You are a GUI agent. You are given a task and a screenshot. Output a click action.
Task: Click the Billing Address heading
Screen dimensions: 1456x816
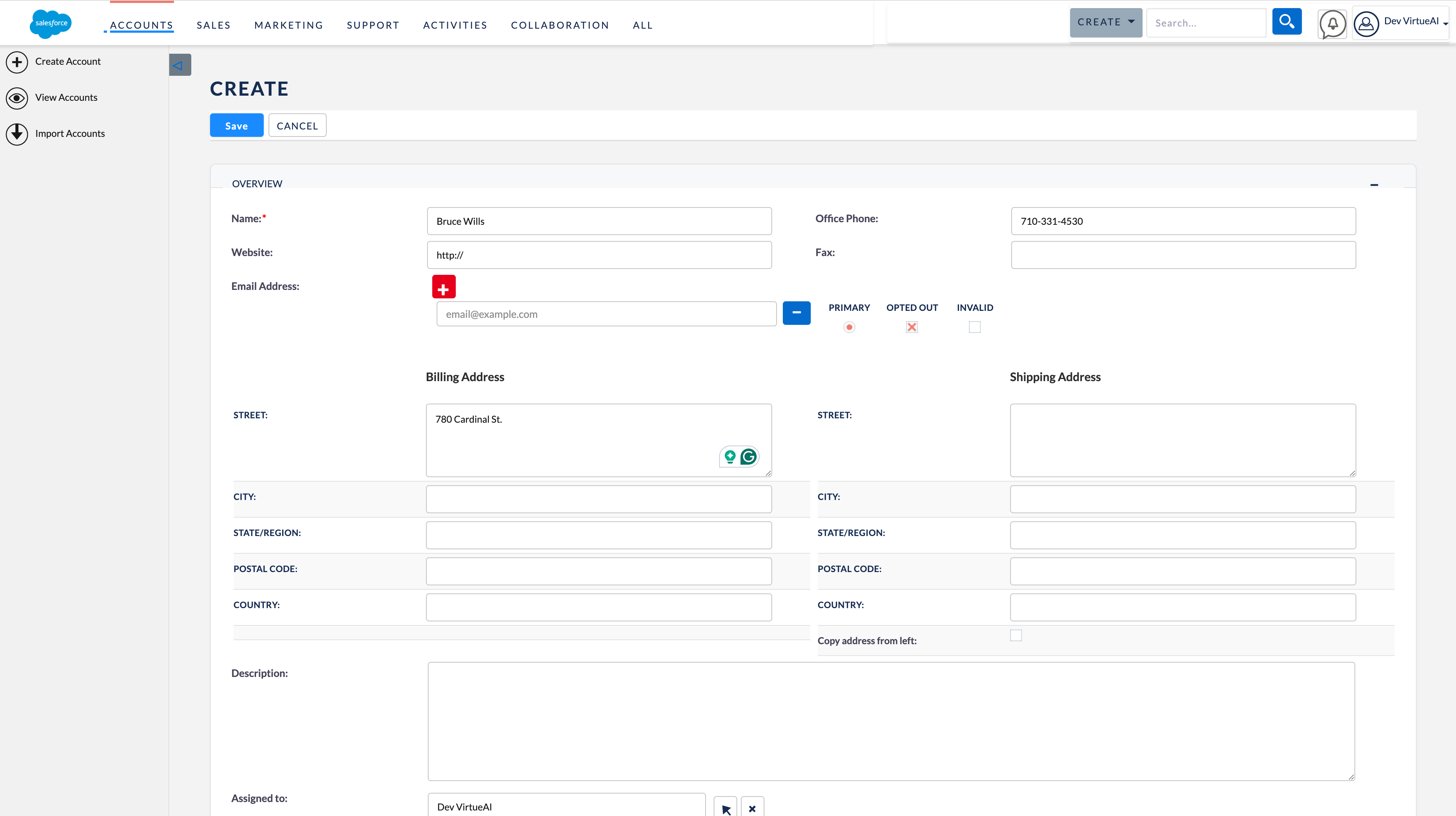(x=465, y=377)
